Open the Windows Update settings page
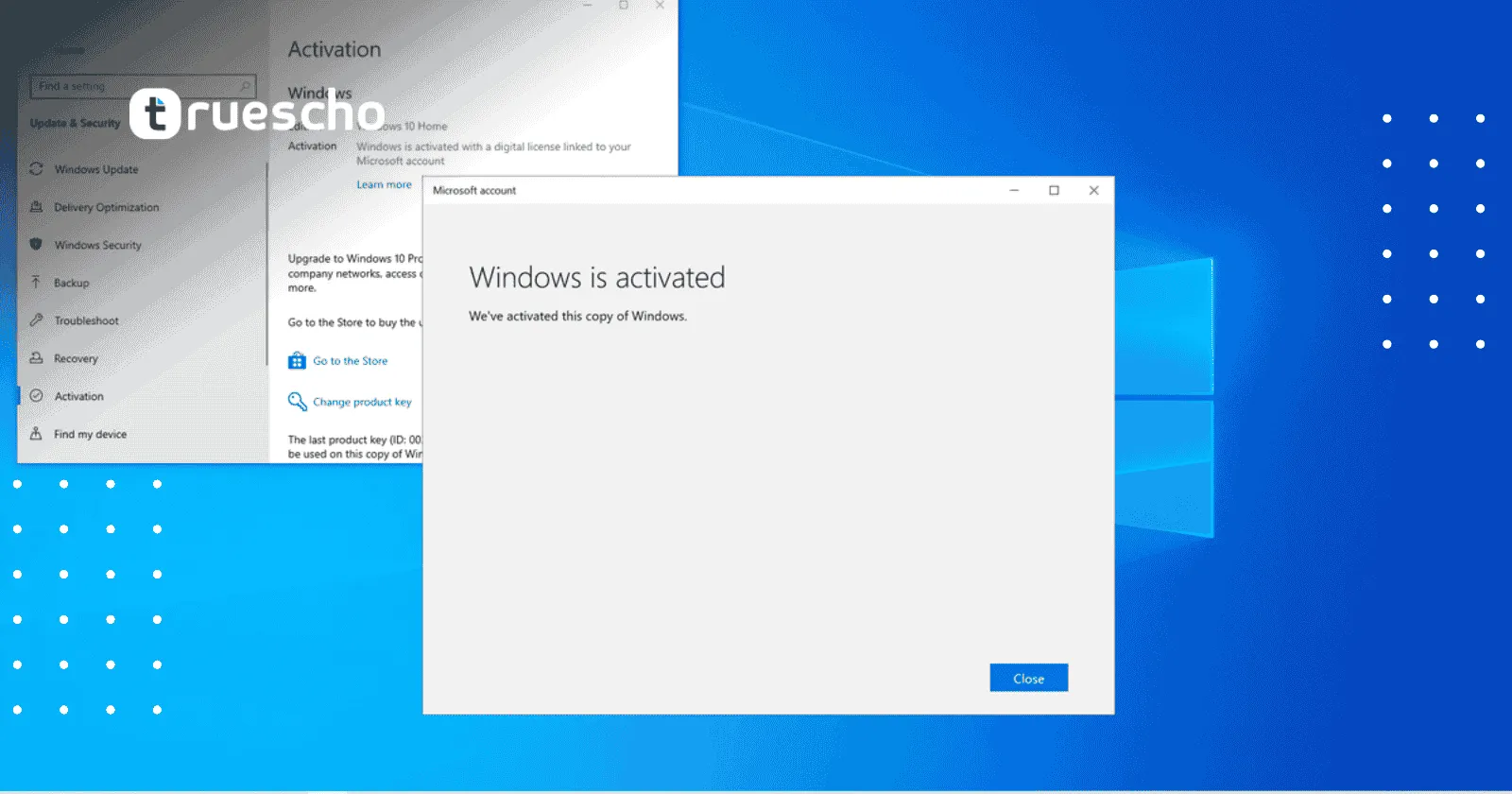Viewport: 1512px width, 794px height. (95, 169)
